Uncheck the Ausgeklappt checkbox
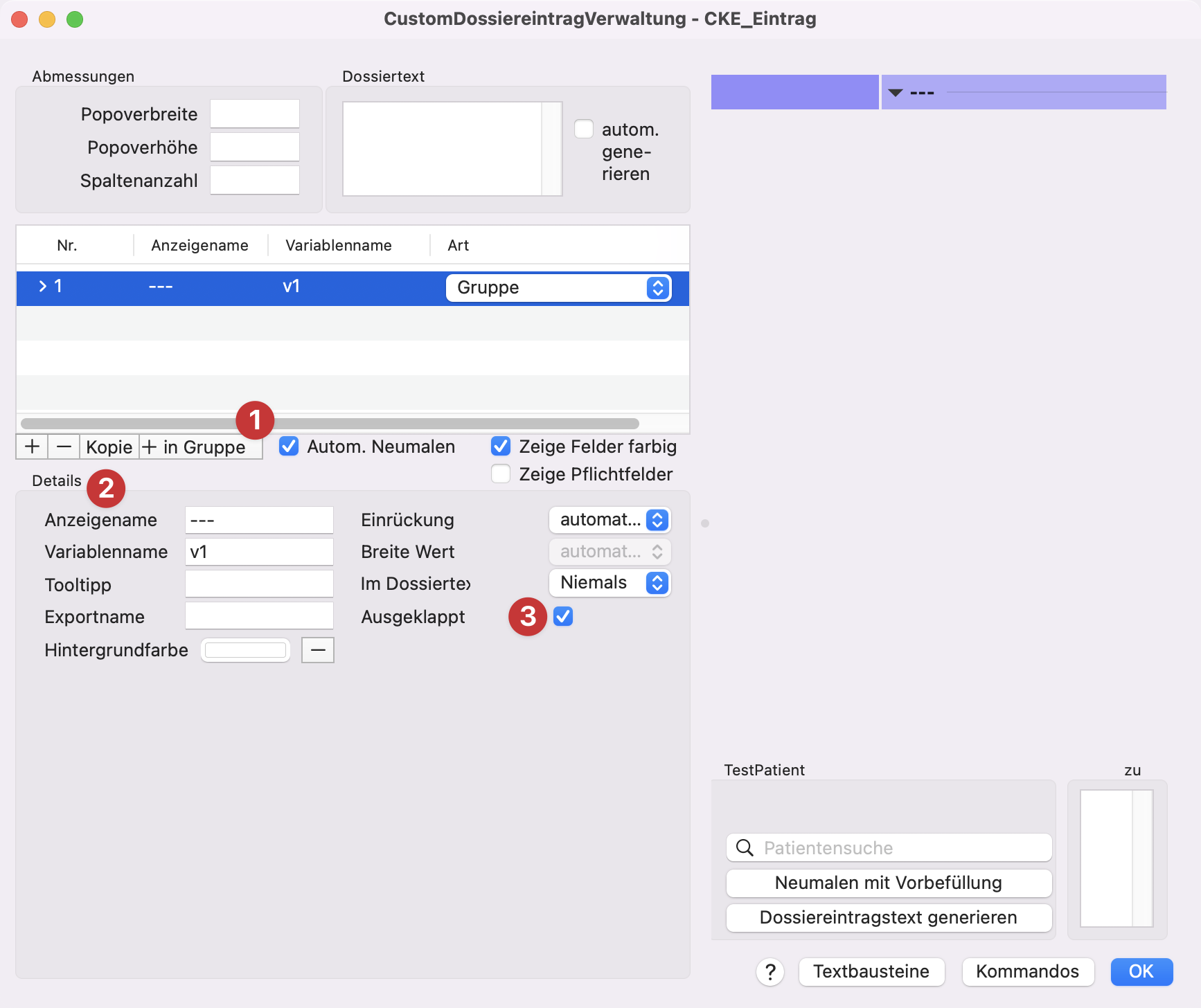 (563, 616)
